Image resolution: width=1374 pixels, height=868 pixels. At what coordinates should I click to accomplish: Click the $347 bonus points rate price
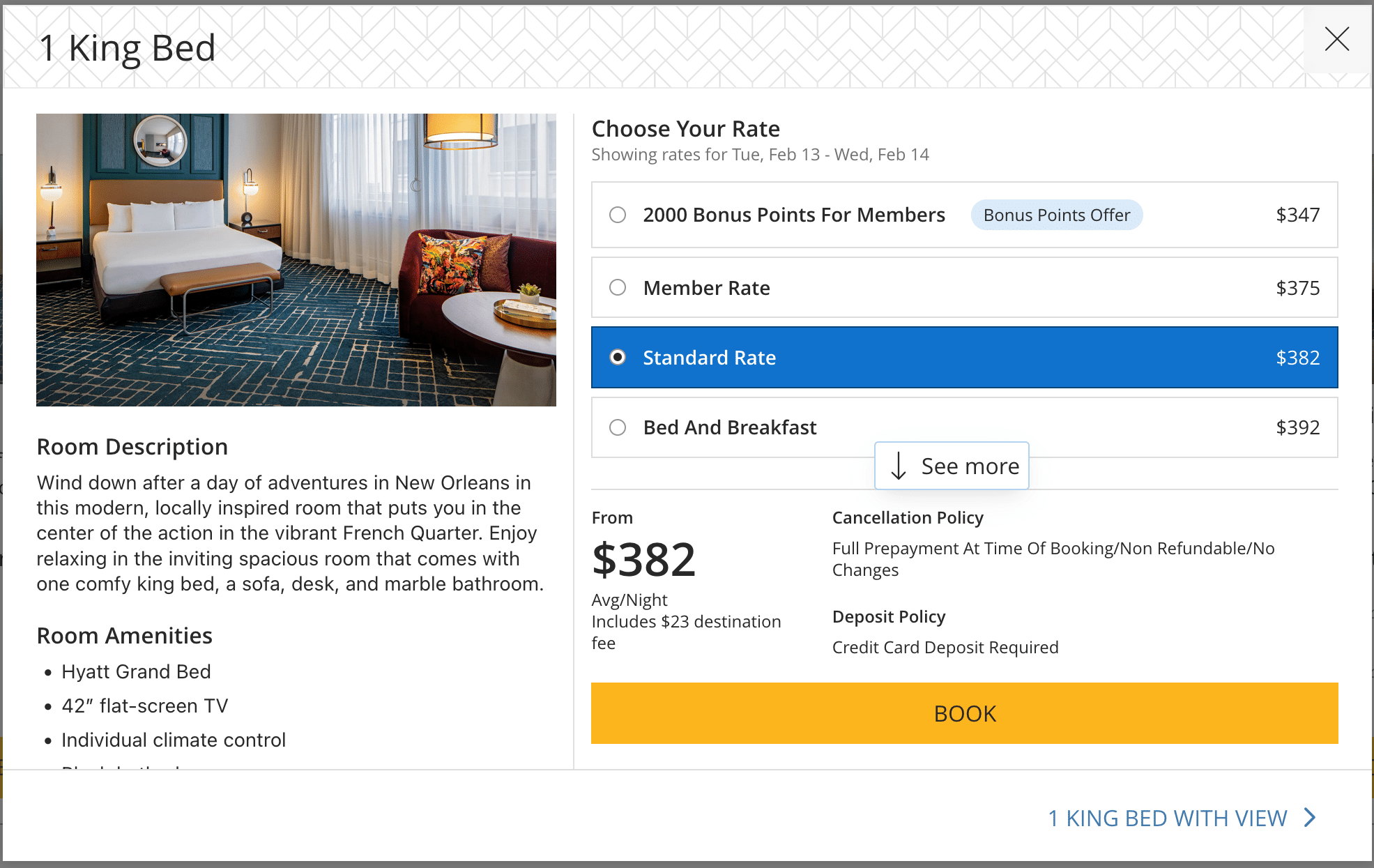click(1297, 215)
